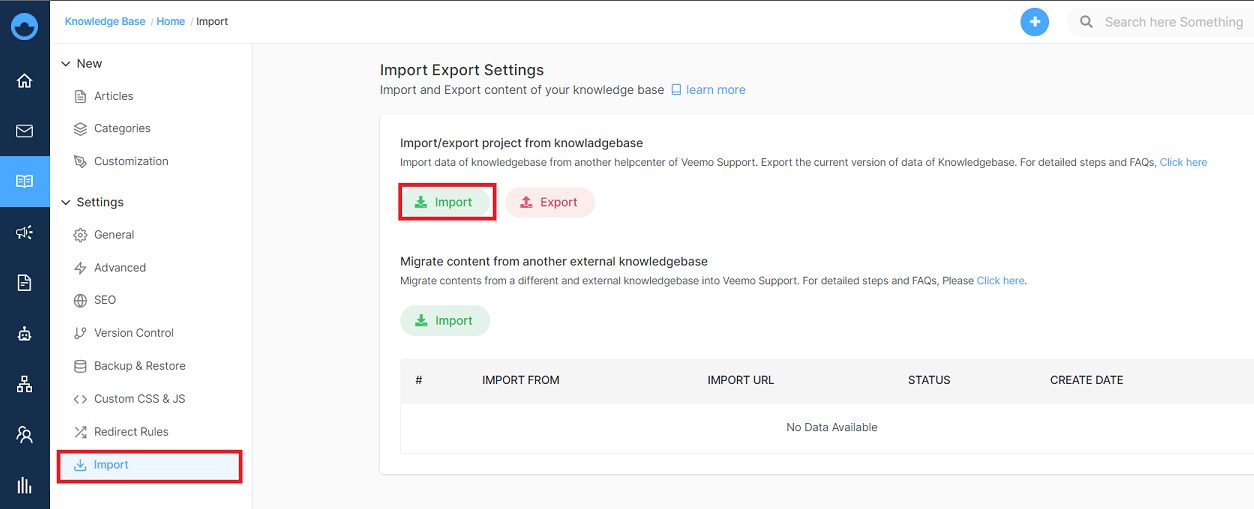
Task: Select the knowledge base book icon
Action: click(24, 181)
